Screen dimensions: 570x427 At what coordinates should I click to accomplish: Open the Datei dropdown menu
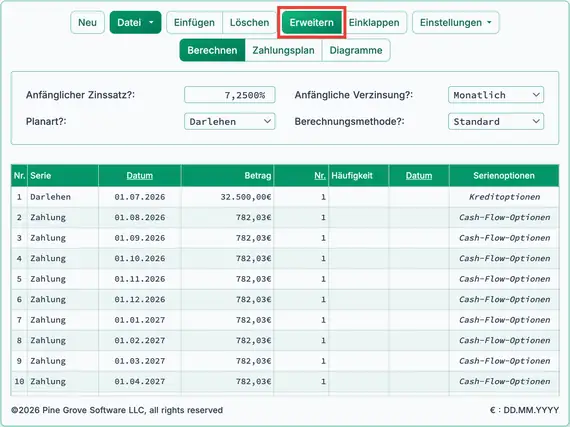pos(135,23)
